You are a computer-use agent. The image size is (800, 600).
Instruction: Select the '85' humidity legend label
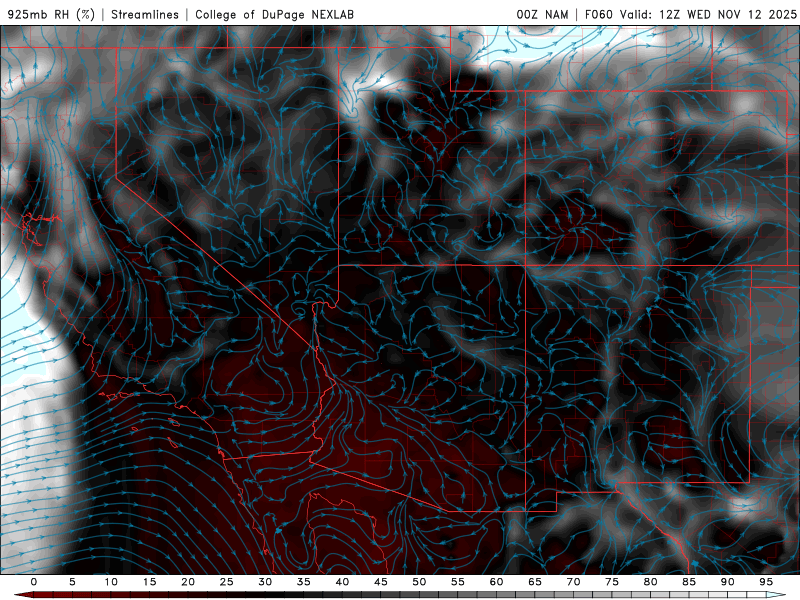[x=689, y=582]
